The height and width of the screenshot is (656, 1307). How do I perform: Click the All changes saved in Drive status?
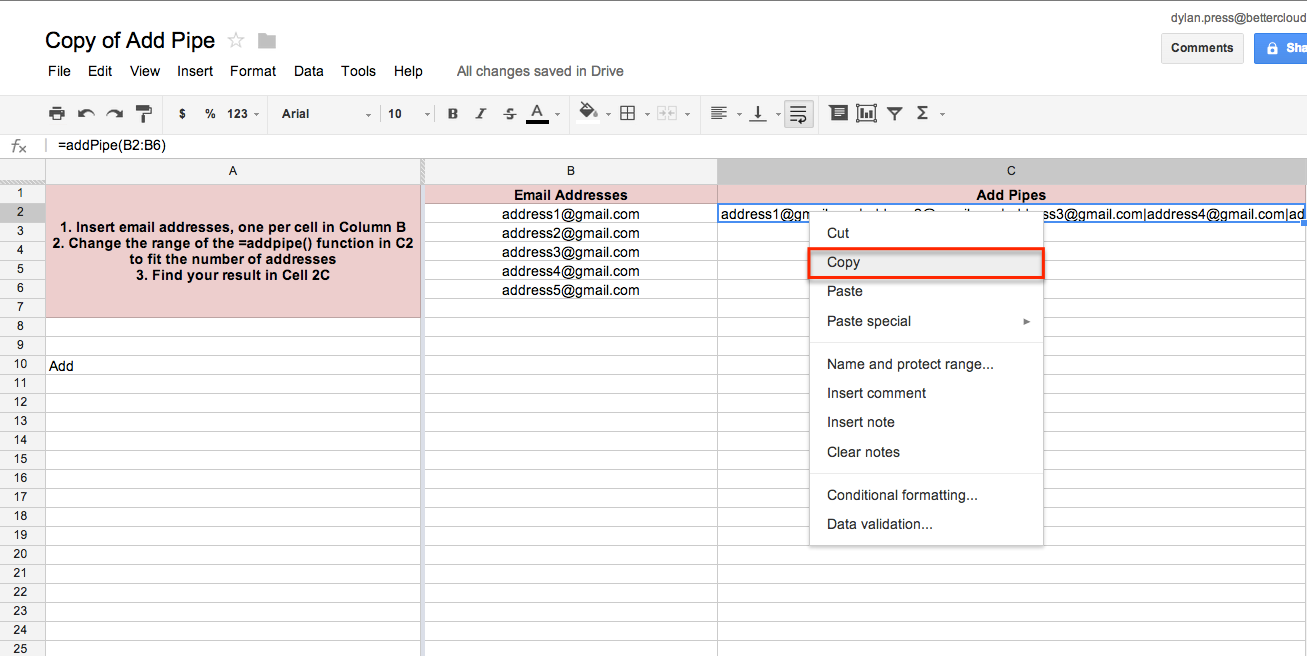click(x=540, y=71)
